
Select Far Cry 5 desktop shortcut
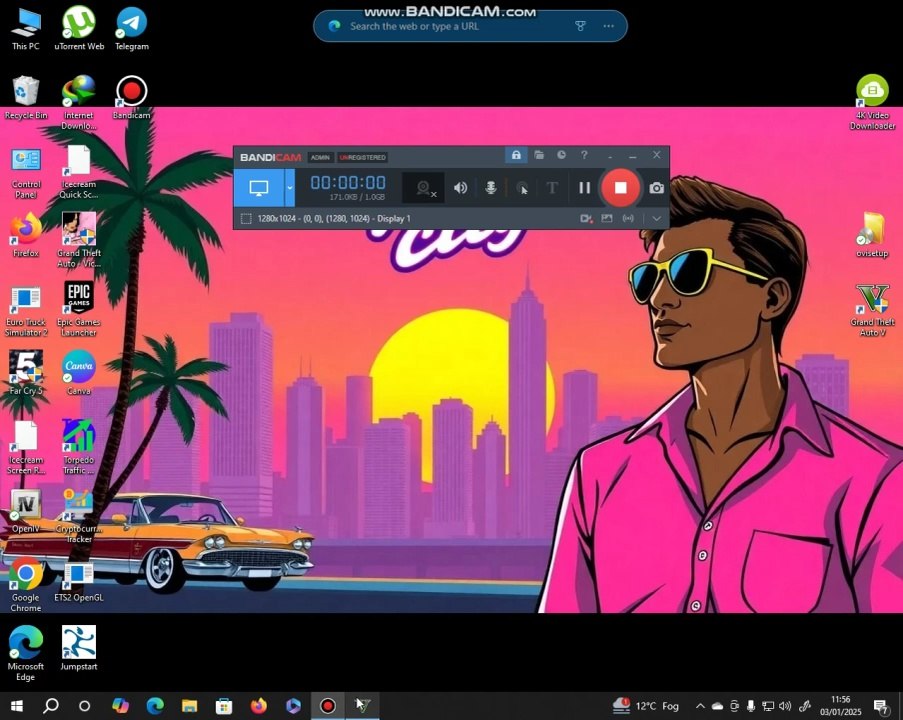pos(26,373)
